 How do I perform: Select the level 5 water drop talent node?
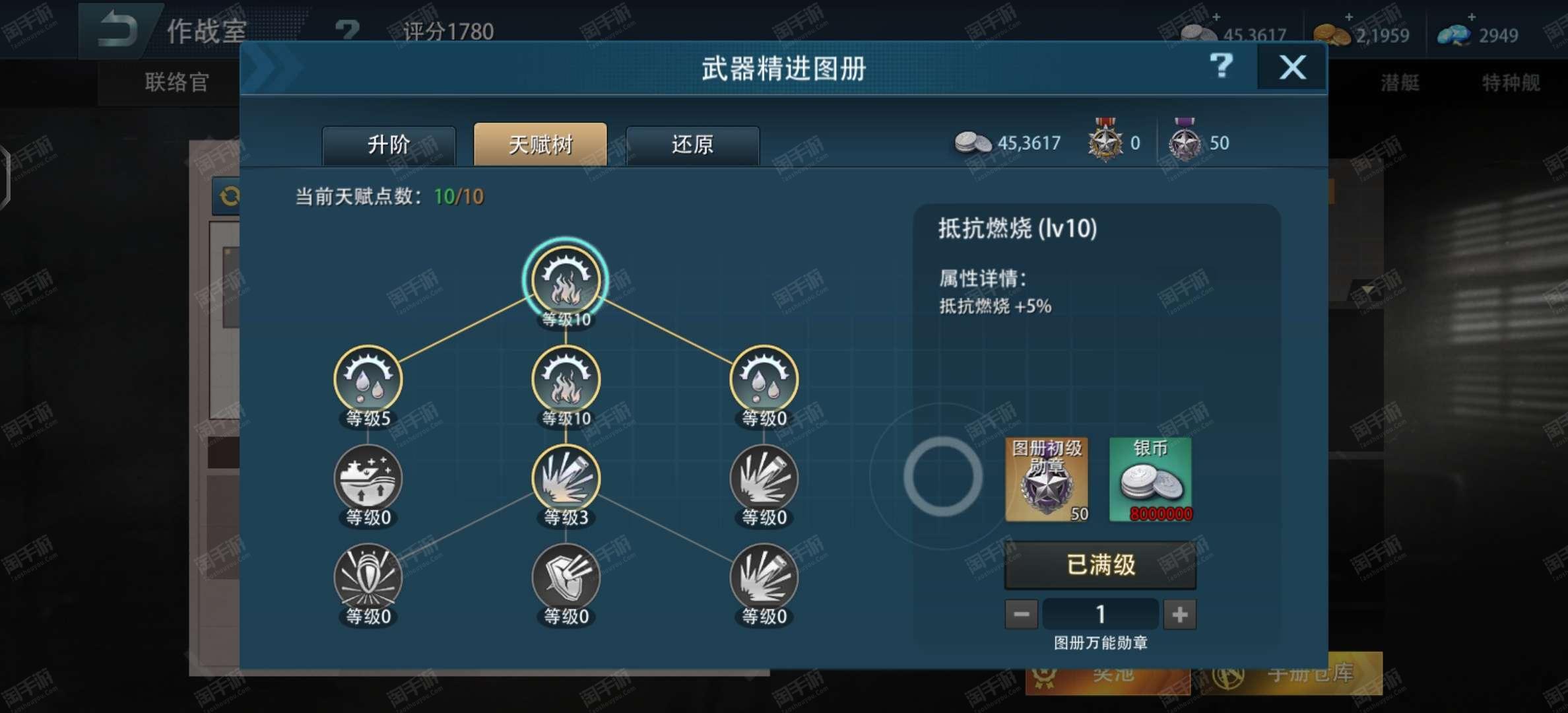[x=368, y=380]
